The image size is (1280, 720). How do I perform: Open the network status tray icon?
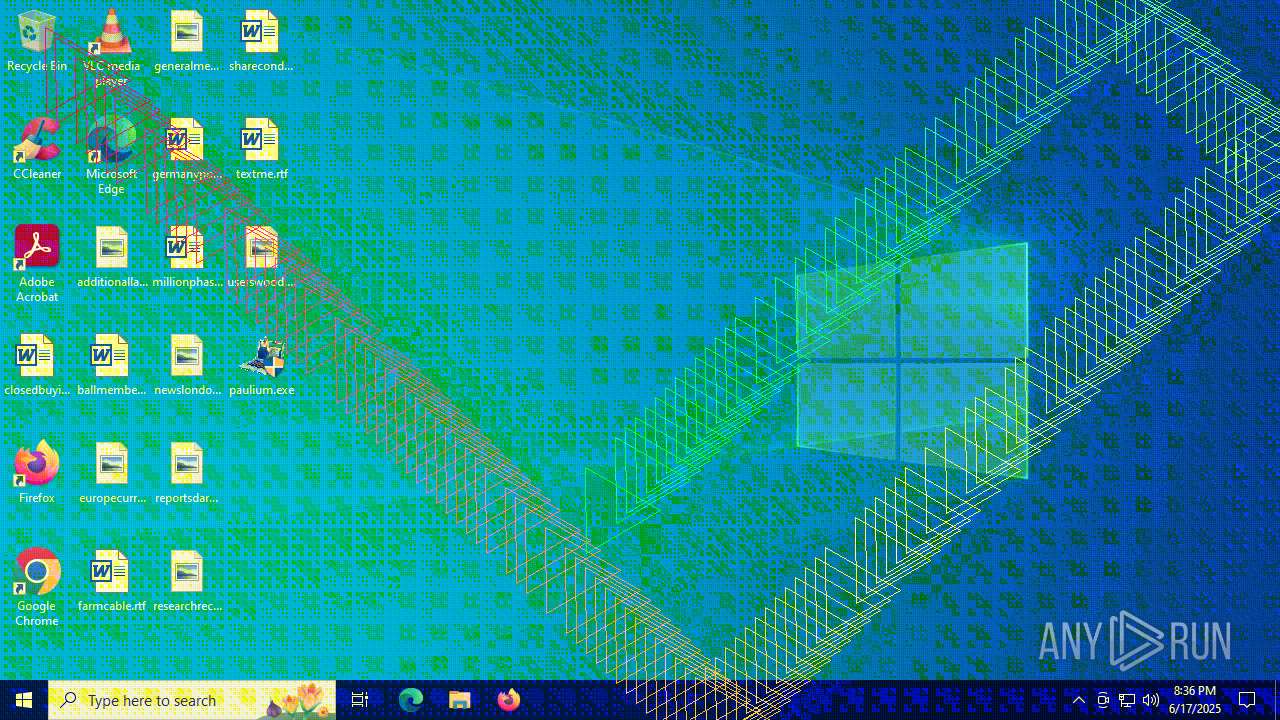1127,700
